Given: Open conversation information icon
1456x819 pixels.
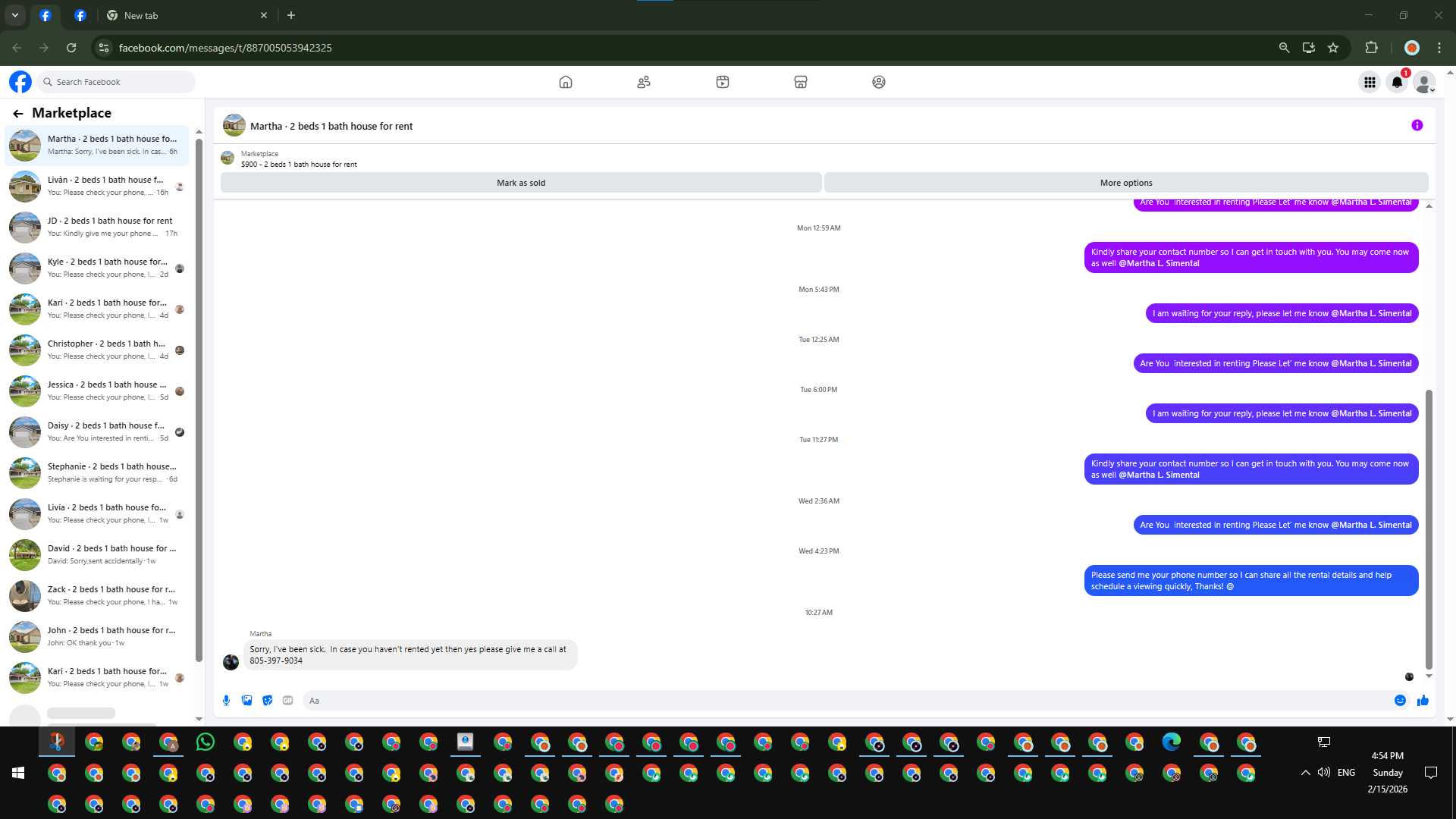Looking at the screenshot, I should click(1417, 125).
